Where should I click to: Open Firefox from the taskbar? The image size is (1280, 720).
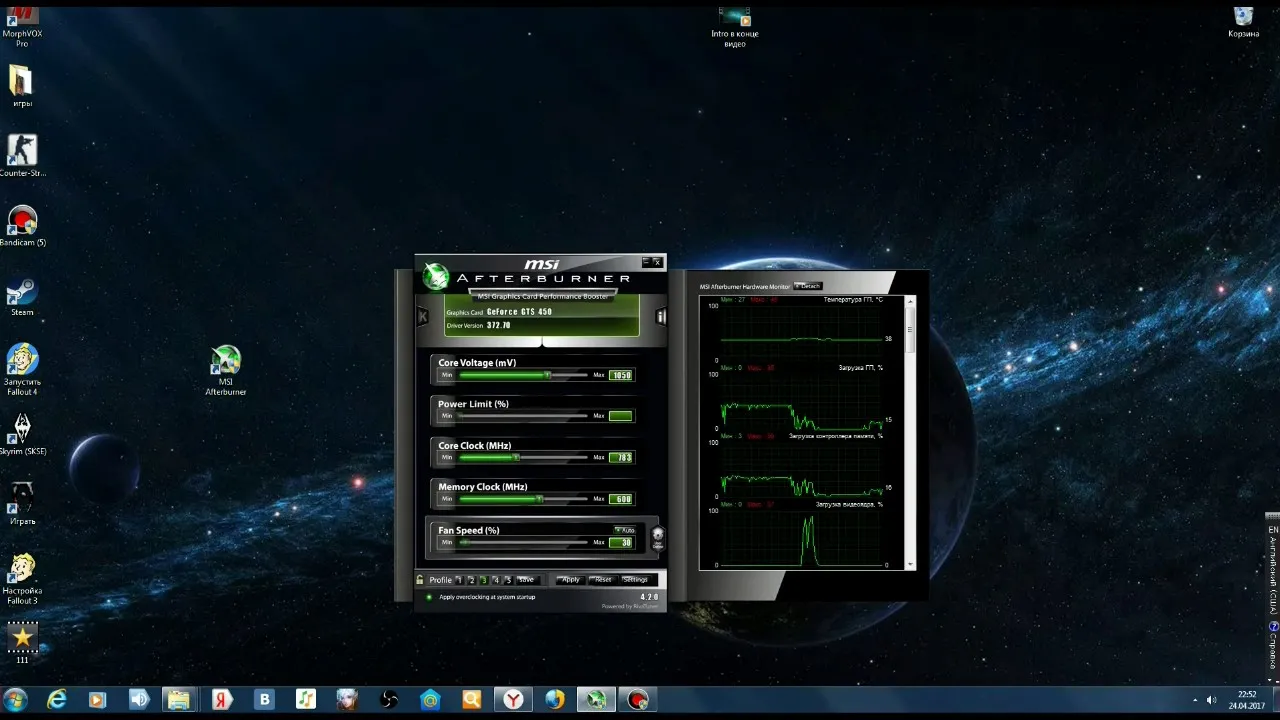point(555,700)
